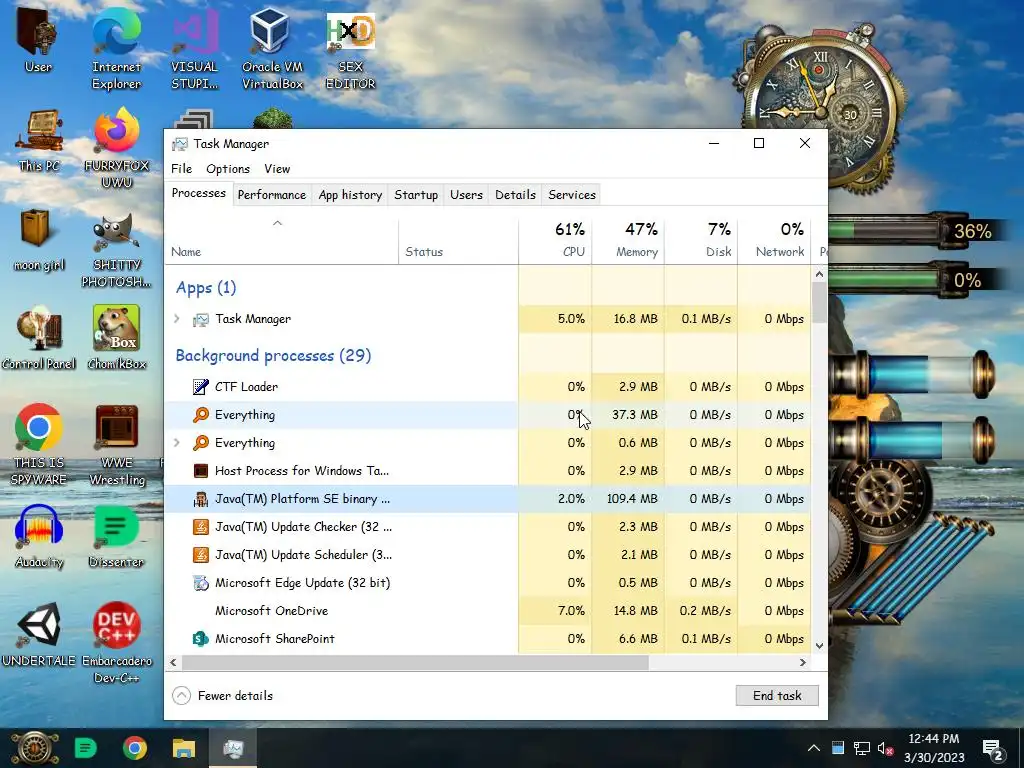The width and height of the screenshot is (1024, 768).
Task: Open the VISUAL STUPI... desktop icon
Action: coord(194,47)
